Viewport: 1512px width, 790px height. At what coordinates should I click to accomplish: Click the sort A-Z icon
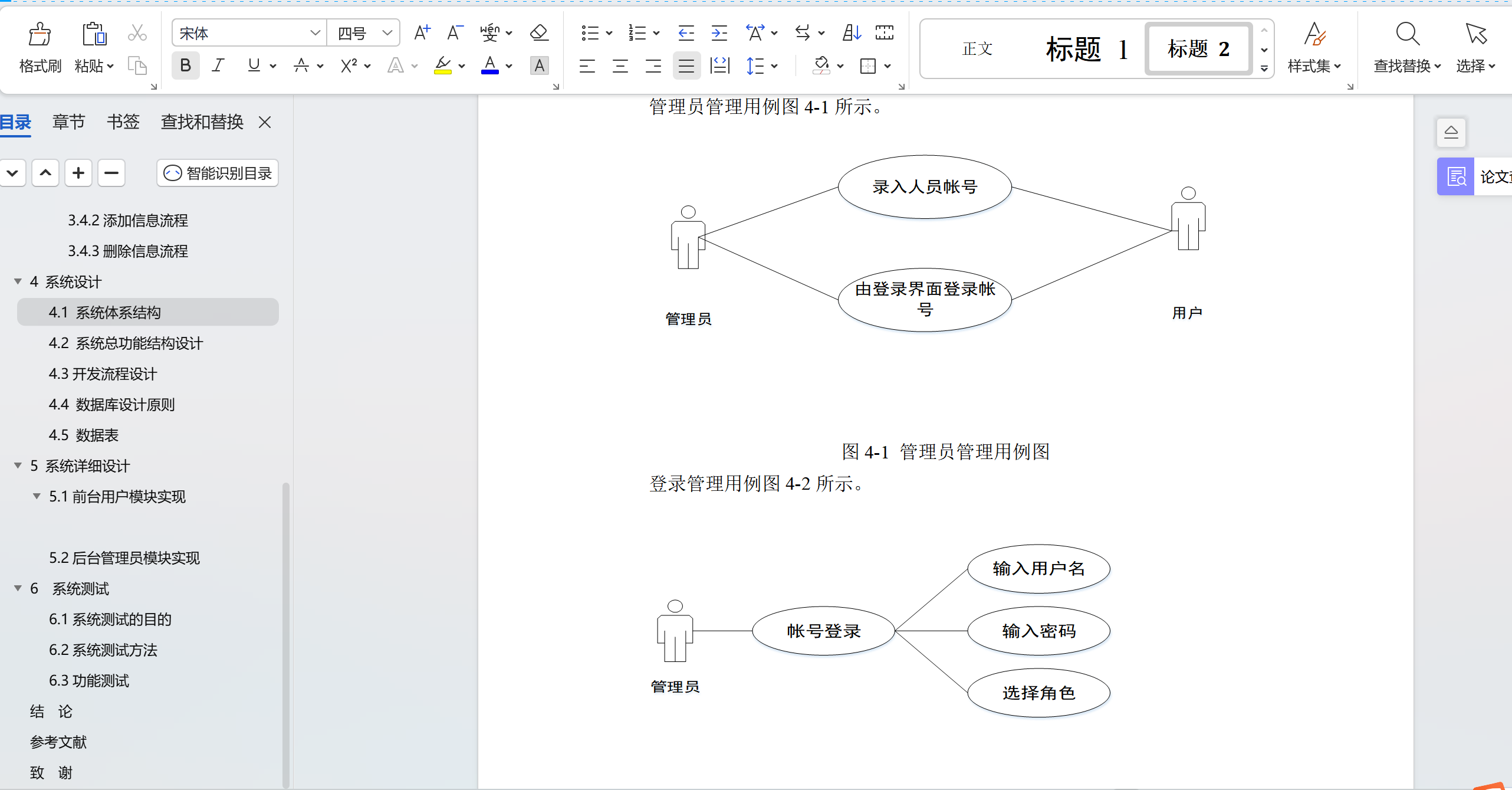851,32
